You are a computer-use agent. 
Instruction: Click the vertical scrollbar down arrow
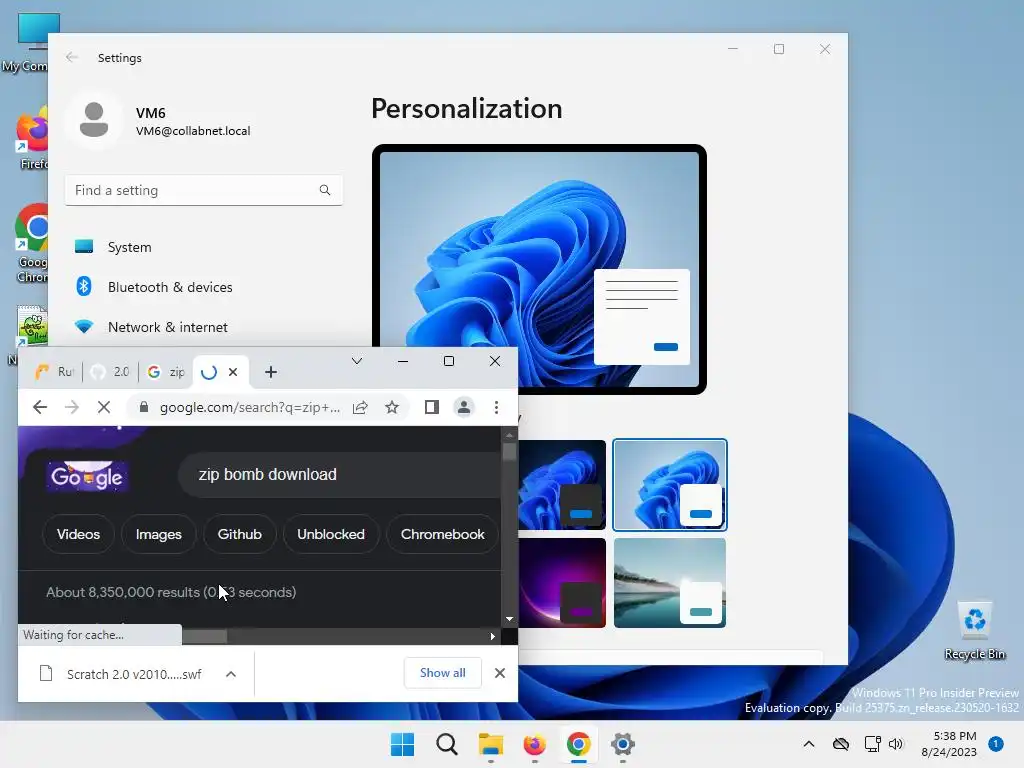tap(509, 618)
